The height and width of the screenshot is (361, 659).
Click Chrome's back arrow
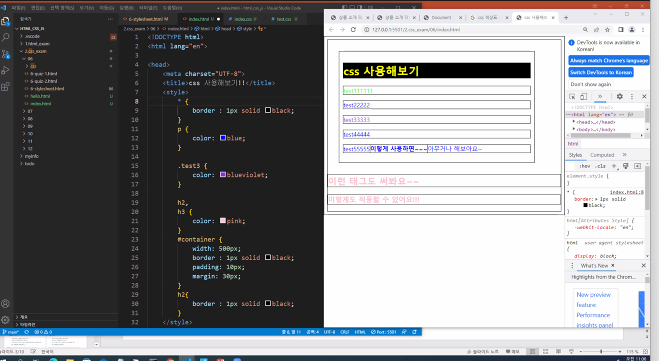point(331,30)
